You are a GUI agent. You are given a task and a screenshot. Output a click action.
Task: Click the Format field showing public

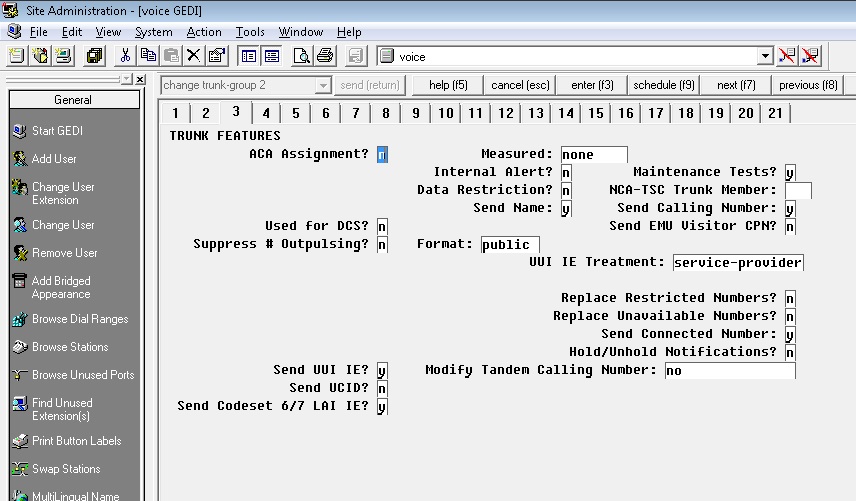pos(510,244)
